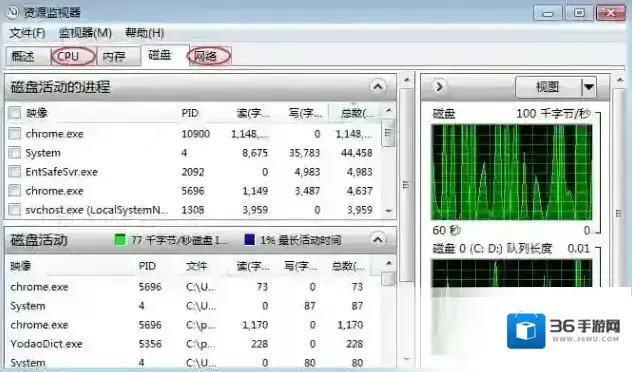Click the 100 千字节/秒 graph scale label
The height and width of the screenshot is (372, 632).
553,114
